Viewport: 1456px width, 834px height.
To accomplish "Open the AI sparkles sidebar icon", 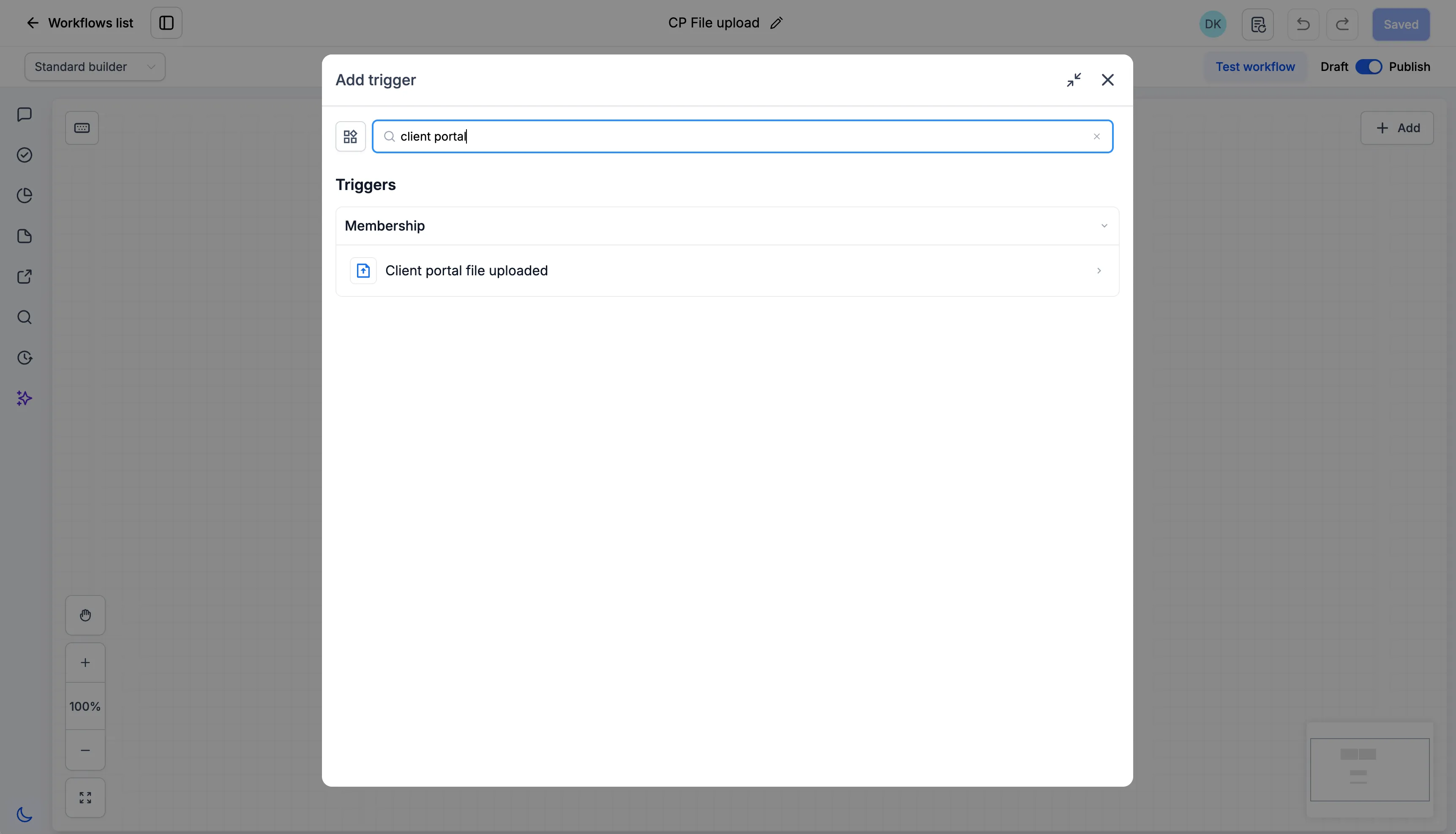I will click(x=24, y=398).
